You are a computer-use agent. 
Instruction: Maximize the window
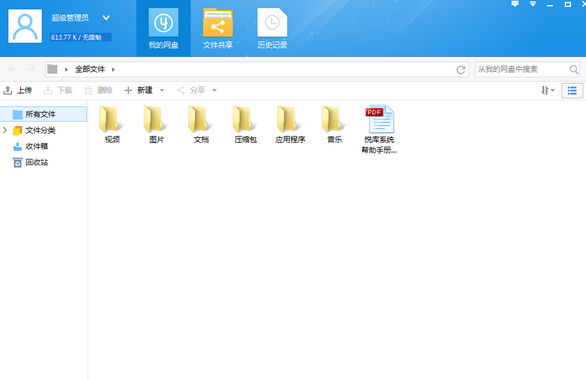point(568,4)
